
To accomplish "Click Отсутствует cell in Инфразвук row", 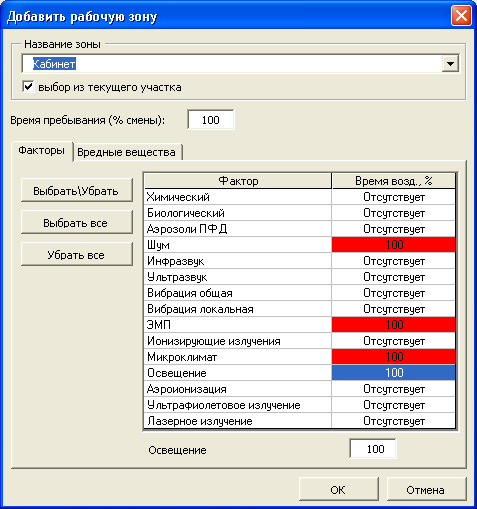I will point(394,261).
